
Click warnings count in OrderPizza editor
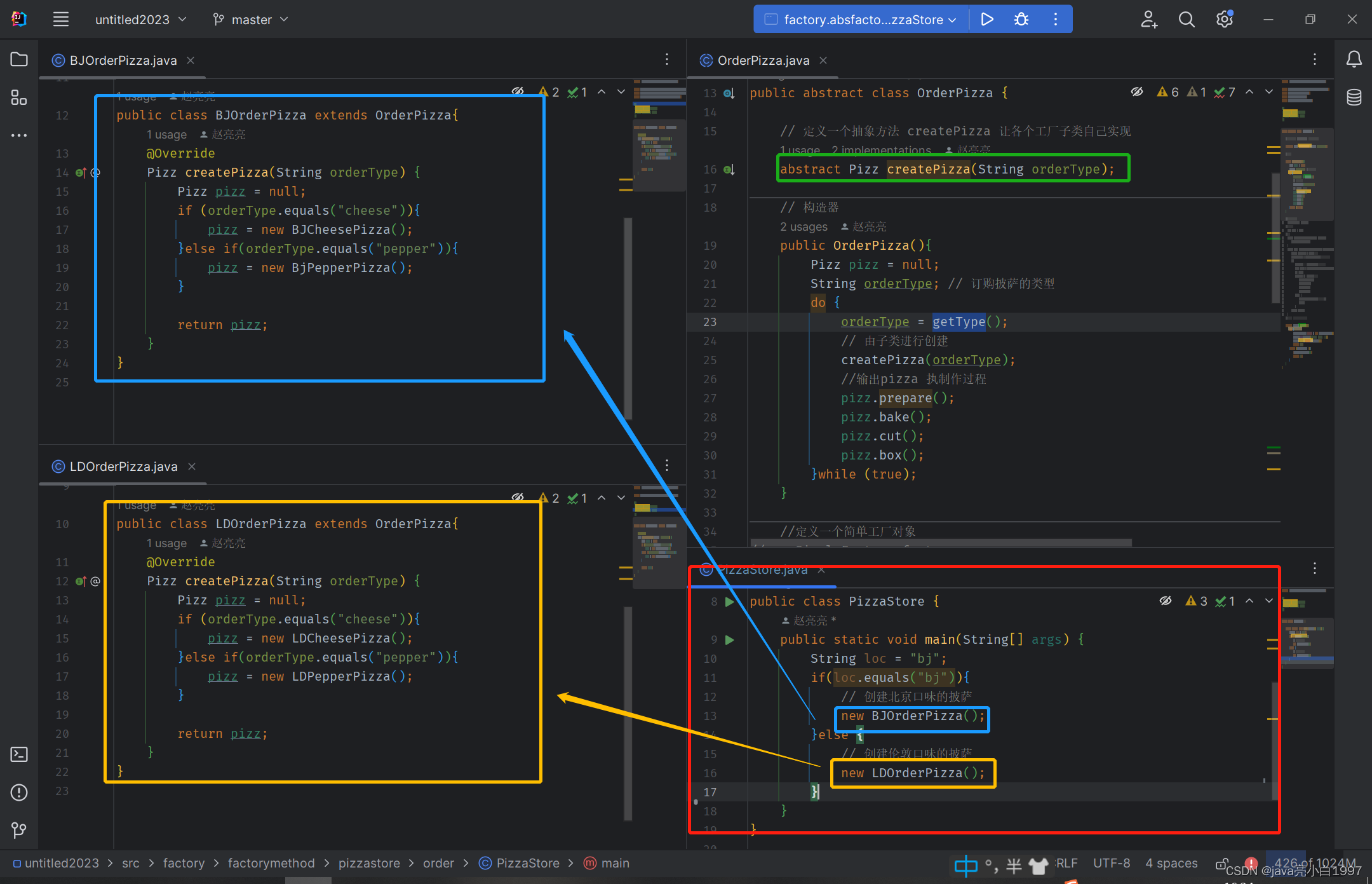pos(1167,92)
